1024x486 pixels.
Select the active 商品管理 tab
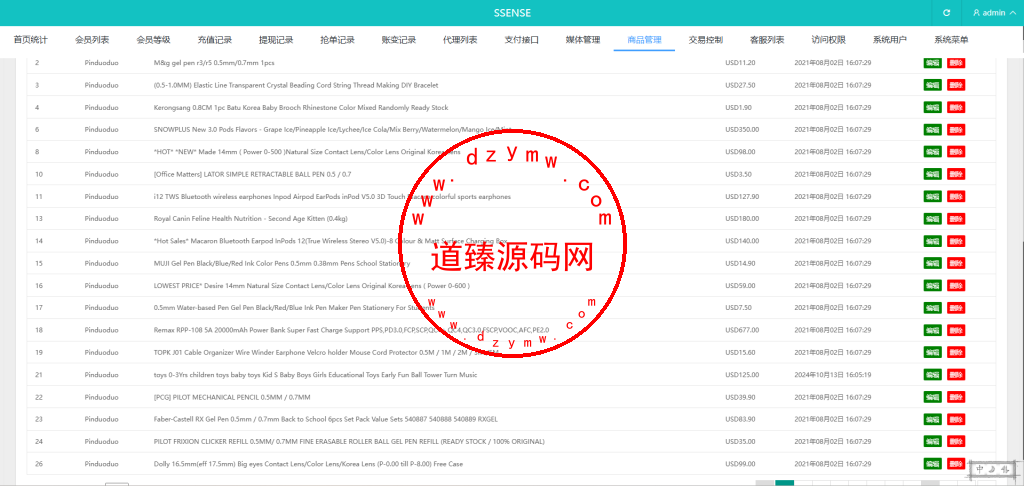[645, 40]
